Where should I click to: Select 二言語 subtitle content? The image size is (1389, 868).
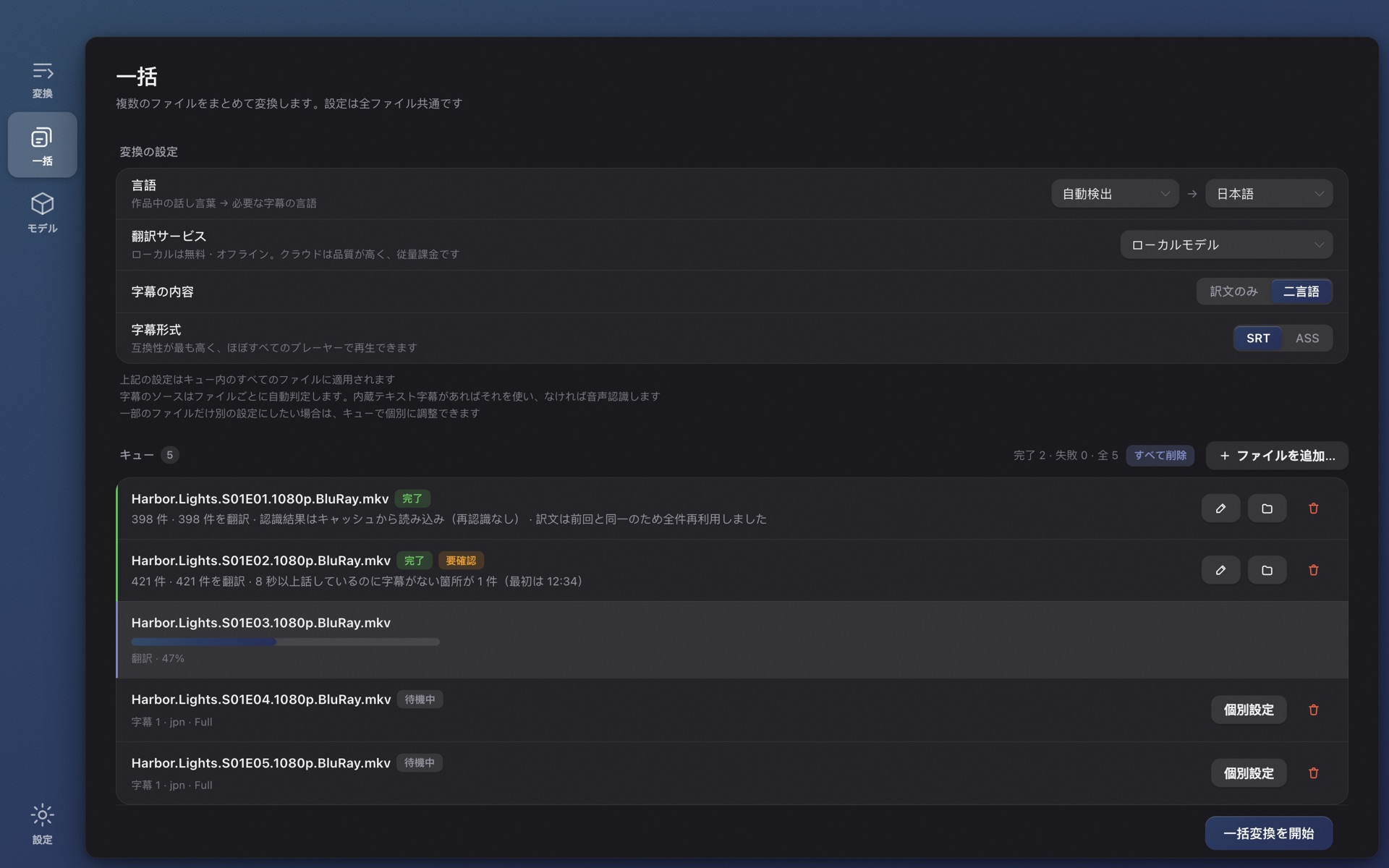click(x=1301, y=292)
